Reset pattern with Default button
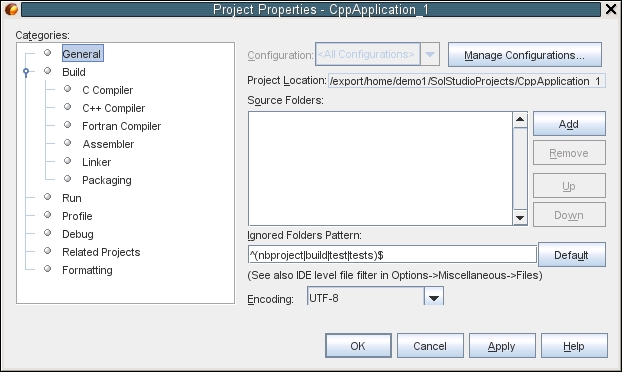The width and height of the screenshot is (622, 372). (x=572, y=255)
